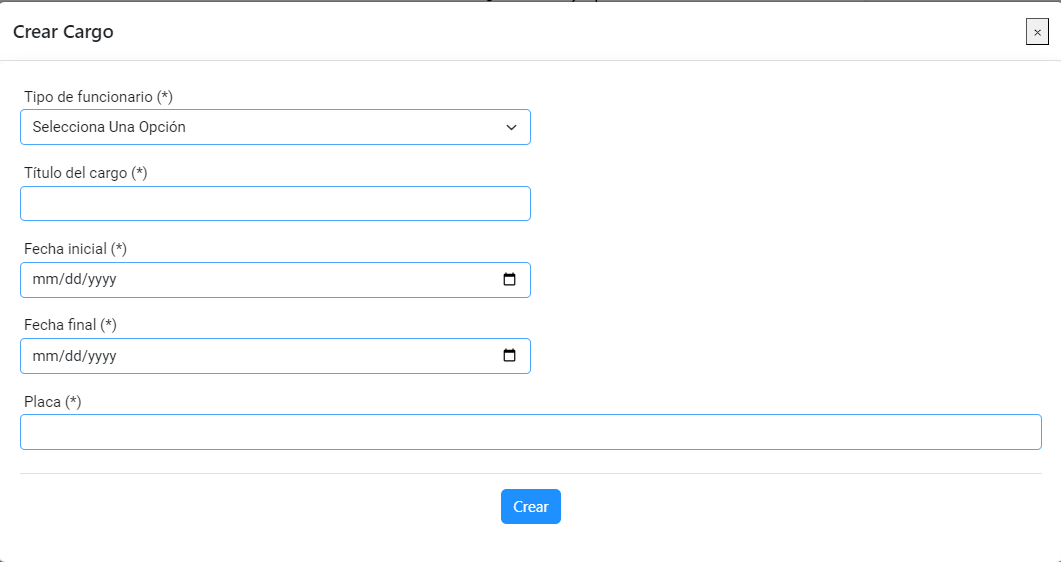
Task: Click the 'Crear Cargo' dialog title
Action: tap(63, 32)
